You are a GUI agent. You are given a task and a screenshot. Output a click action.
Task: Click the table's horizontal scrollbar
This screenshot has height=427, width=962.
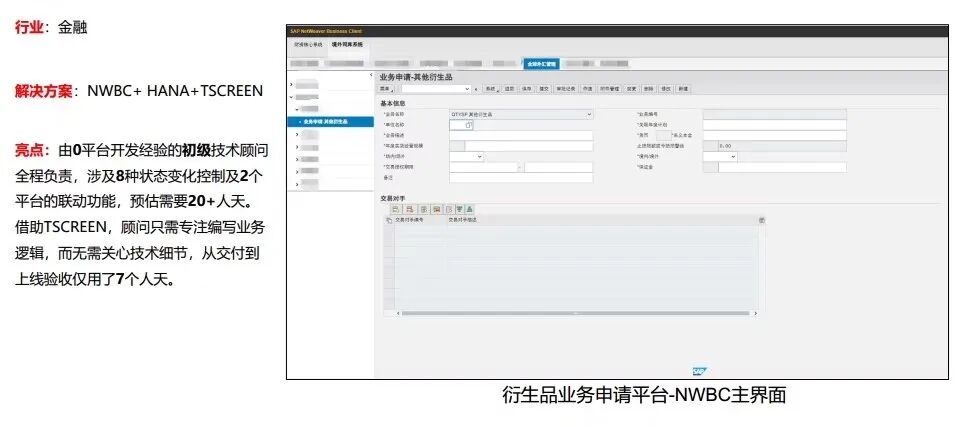(x=575, y=313)
